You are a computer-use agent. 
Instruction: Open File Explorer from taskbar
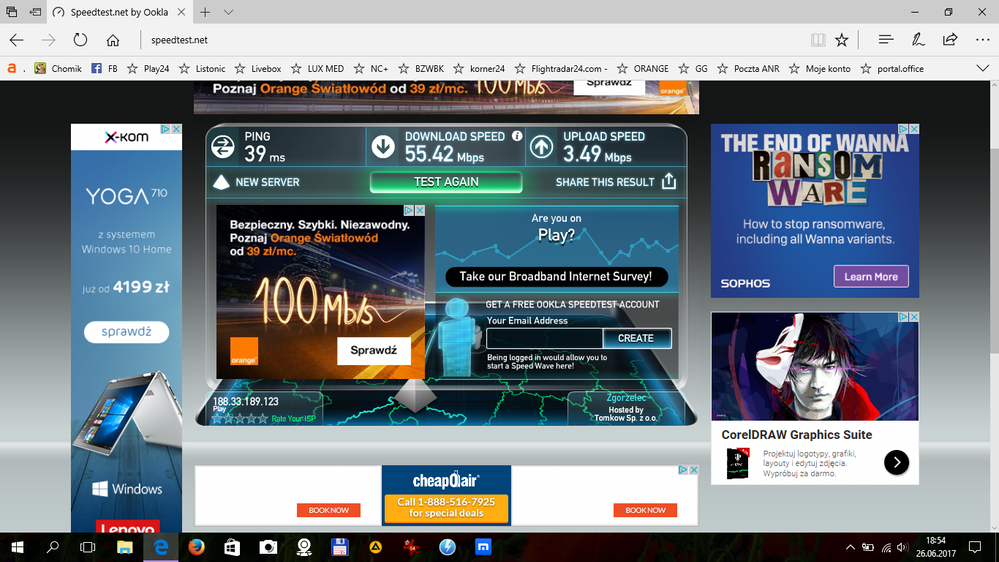pyautogui.click(x=124, y=547)
